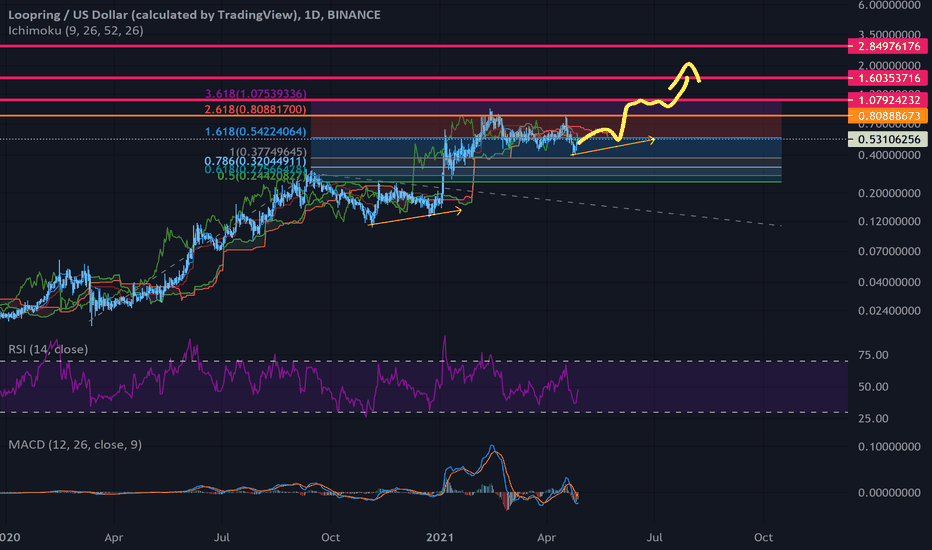
Task: Click the RSI 25.00 axis value
Action: coord(873,419)
